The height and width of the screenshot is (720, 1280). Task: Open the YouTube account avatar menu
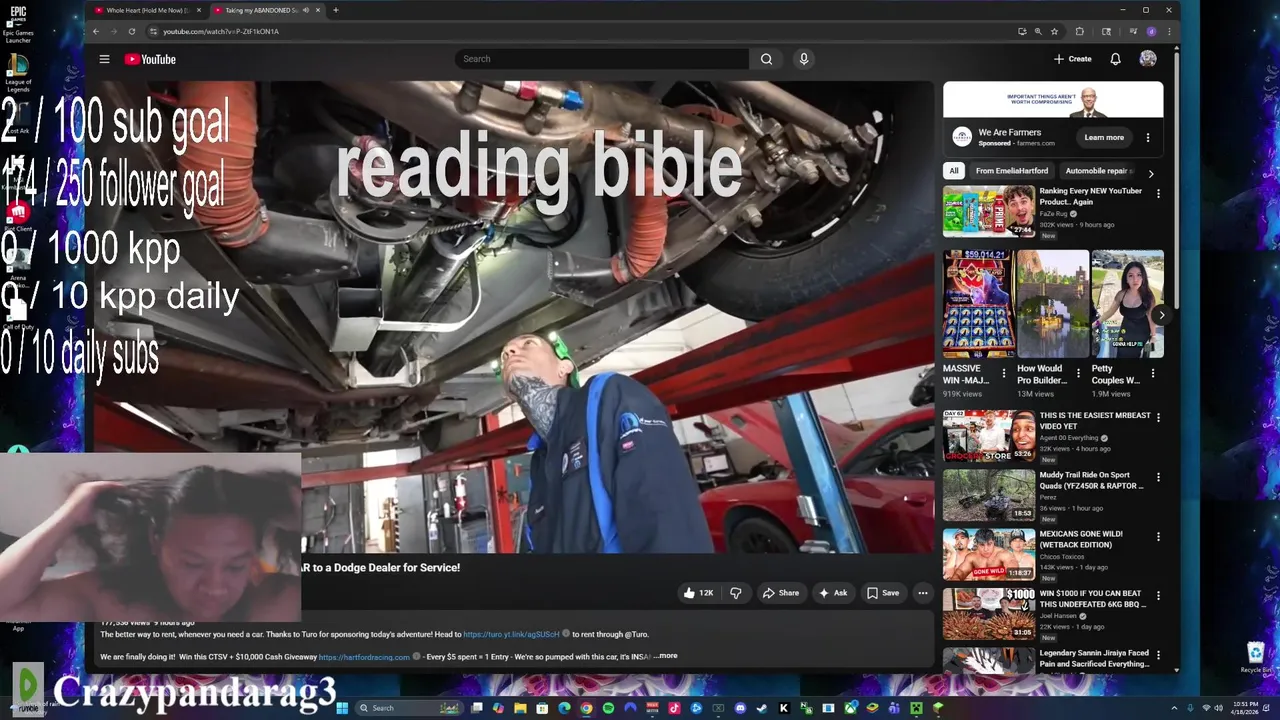[1148, 59]
